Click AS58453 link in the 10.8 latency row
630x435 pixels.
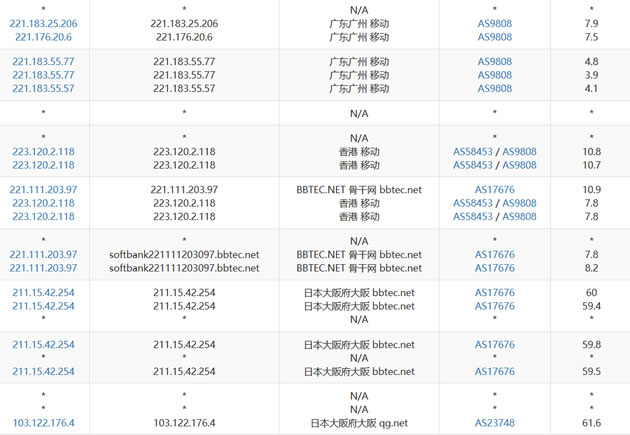(x=473, y=152)
